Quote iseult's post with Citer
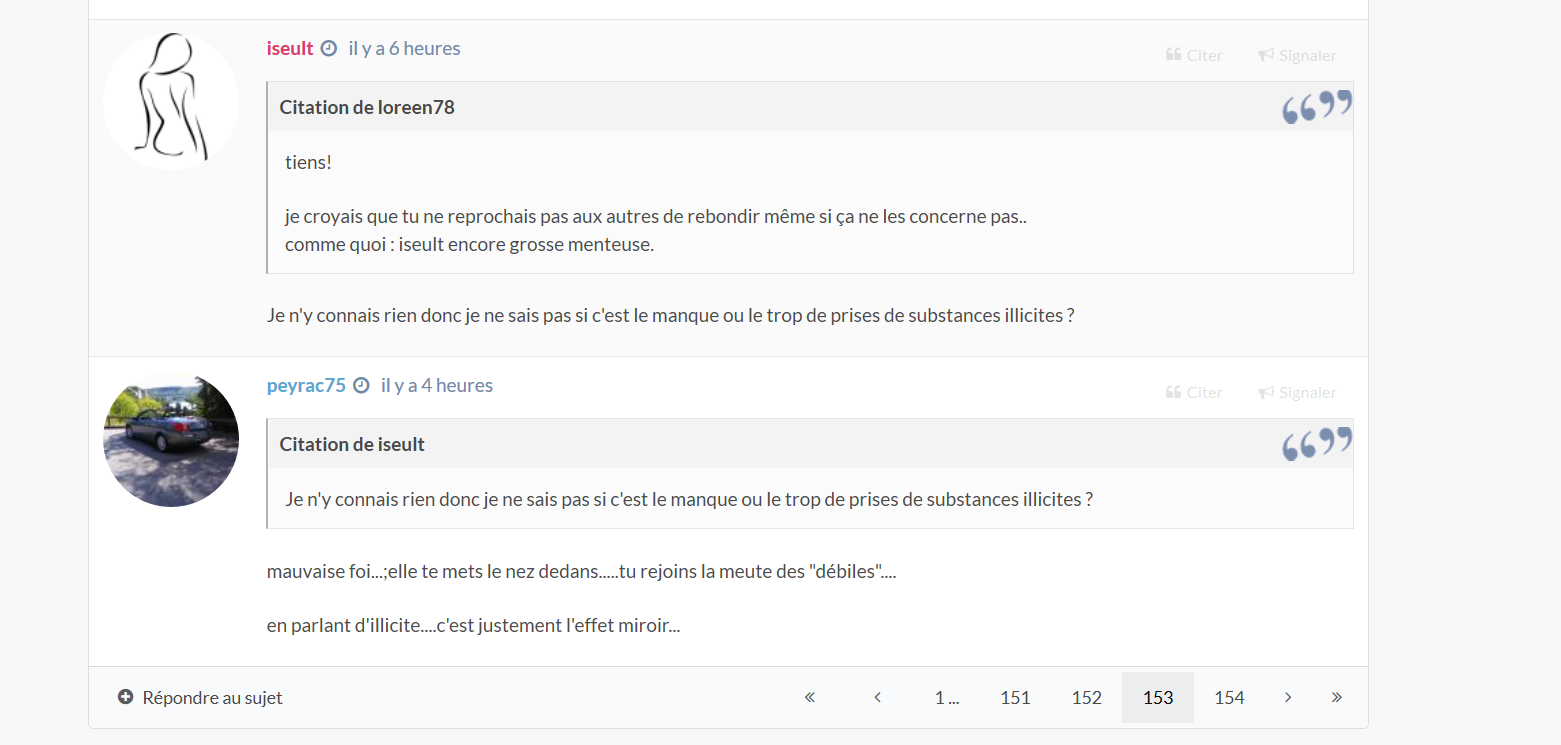This screenshot has height=745, width=1561. pyautogui.click(x=1194, y=55)
